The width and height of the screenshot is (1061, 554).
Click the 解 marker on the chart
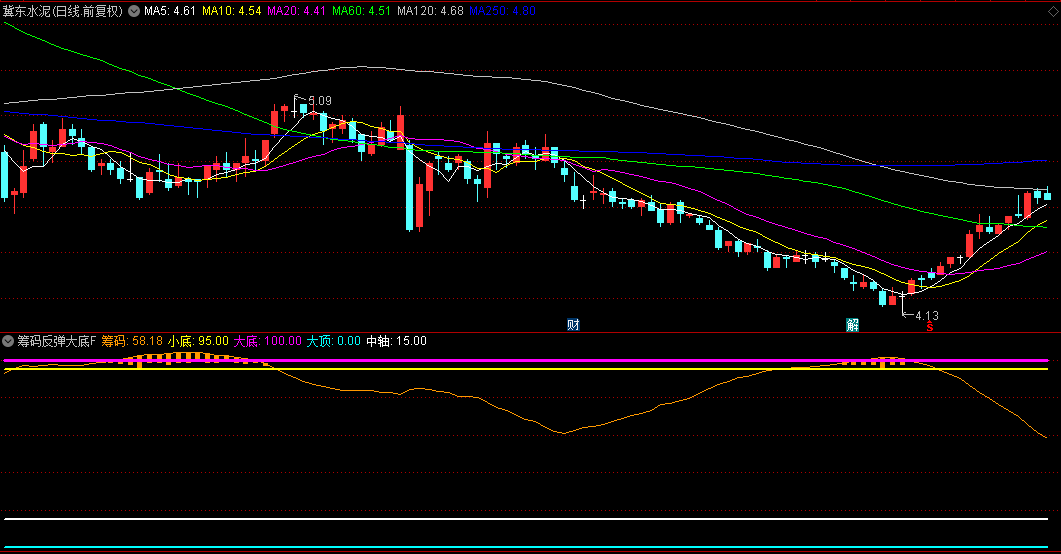pos(853,325)
